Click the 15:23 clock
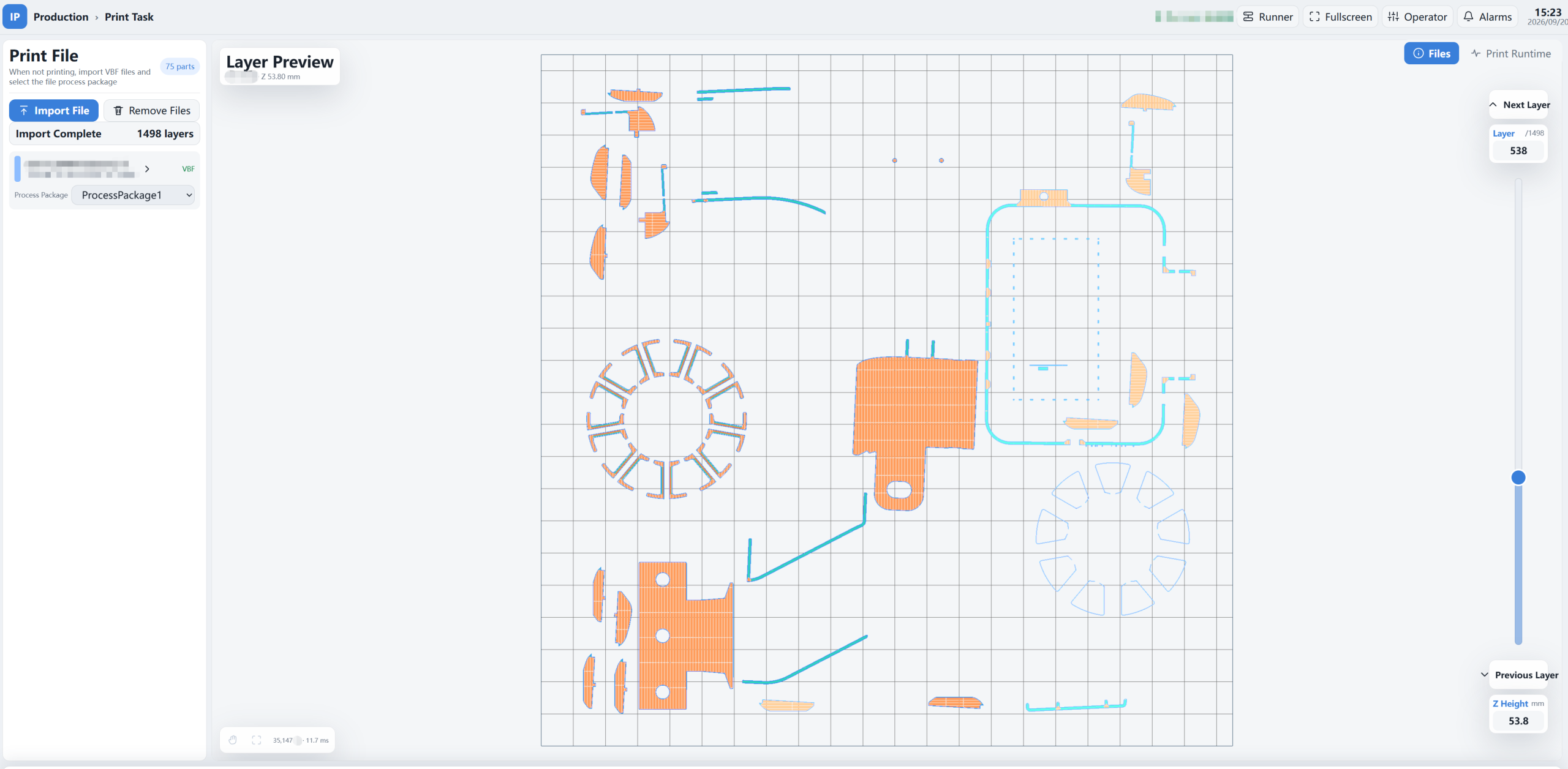The image size is (1568, 769). pos(1548,12)
